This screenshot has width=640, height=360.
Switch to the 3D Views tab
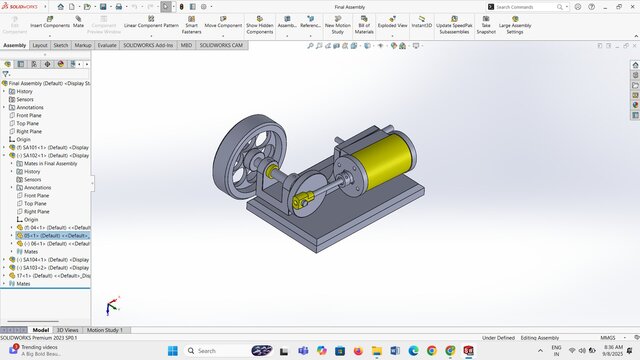[67, 330]
